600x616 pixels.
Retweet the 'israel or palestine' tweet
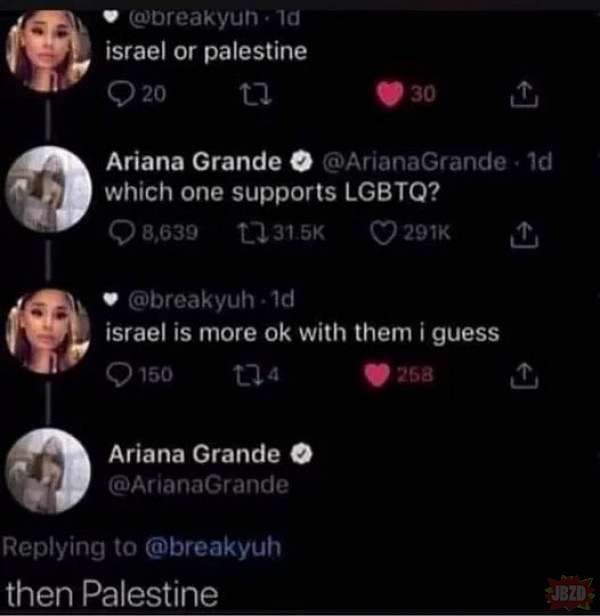click(256, 95)
